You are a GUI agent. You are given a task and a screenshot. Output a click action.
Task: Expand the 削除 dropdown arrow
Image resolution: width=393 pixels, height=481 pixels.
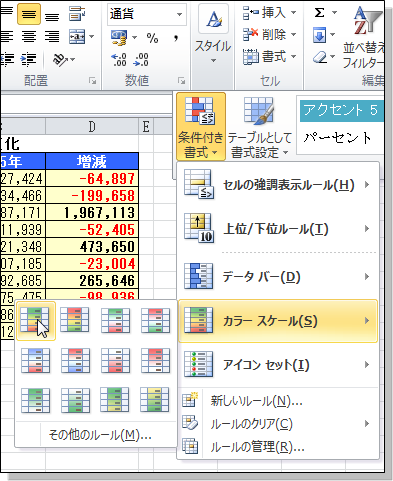(294, 34)
